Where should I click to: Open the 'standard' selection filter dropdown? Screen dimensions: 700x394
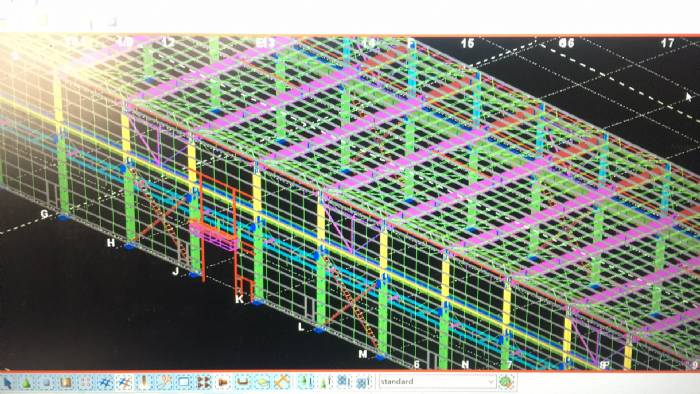[437, 382]
